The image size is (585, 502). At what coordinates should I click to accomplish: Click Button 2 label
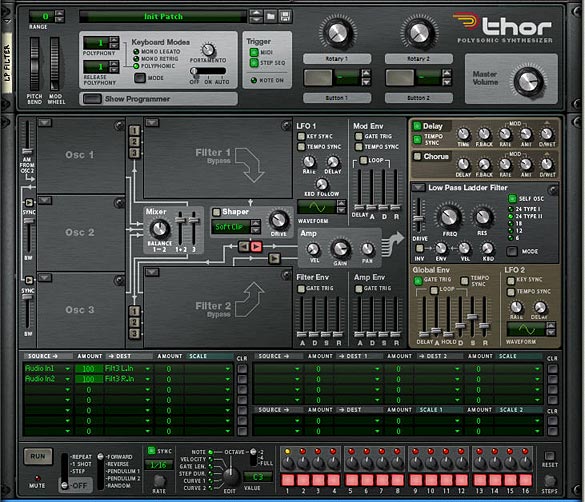tap(419, 98)
